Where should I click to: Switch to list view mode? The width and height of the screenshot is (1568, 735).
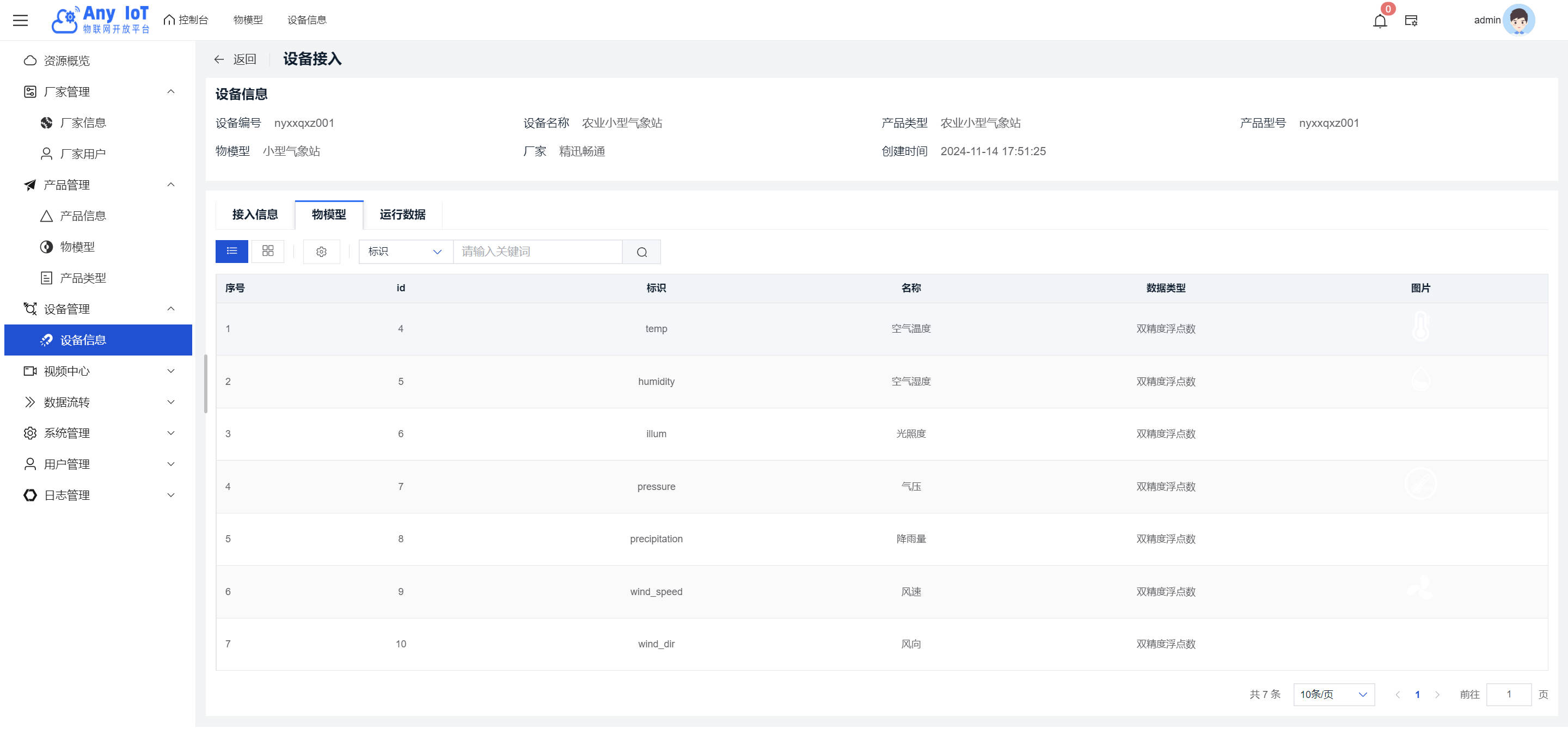[x=231, y=252]
